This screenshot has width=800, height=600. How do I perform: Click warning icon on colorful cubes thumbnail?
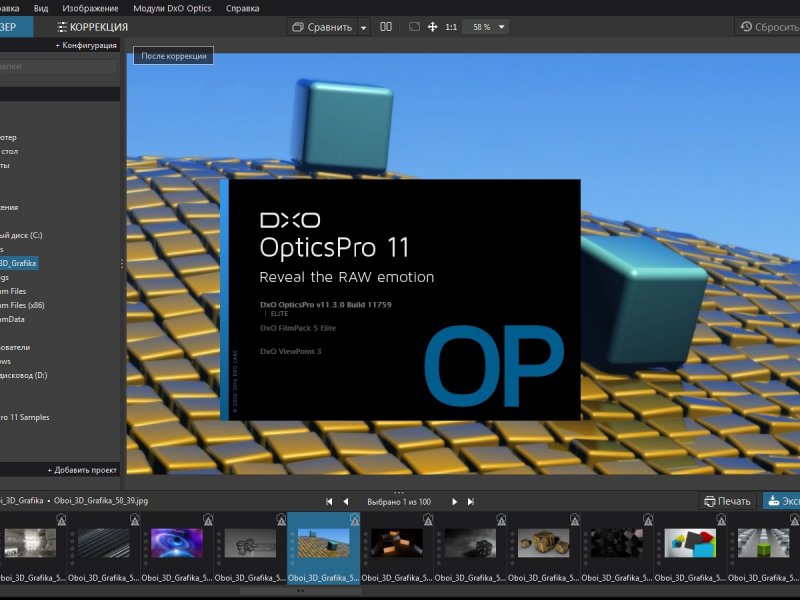point(721,519)
